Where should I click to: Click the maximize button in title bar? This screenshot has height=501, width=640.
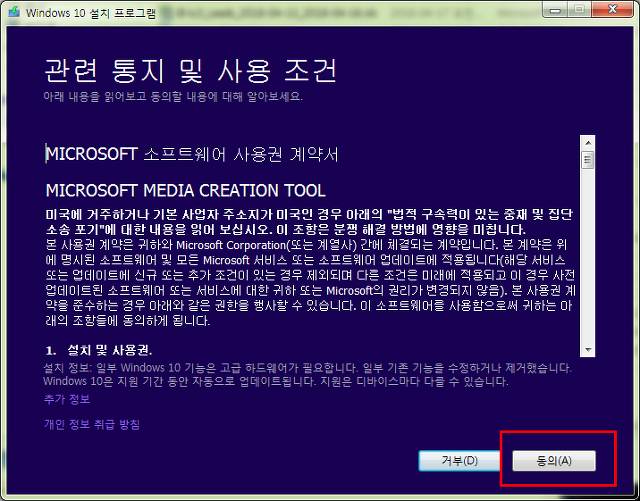click(x=579, y=10)
